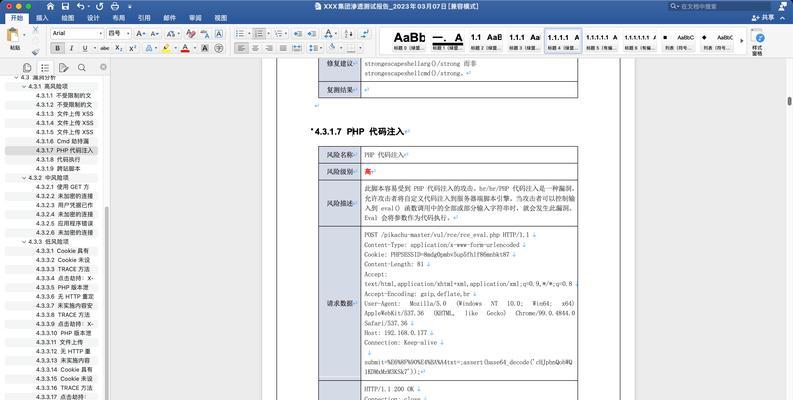The height and width of the screenshot is (400, 793).
Task: Increase font size with larger A
Action: tap(141, 33)
